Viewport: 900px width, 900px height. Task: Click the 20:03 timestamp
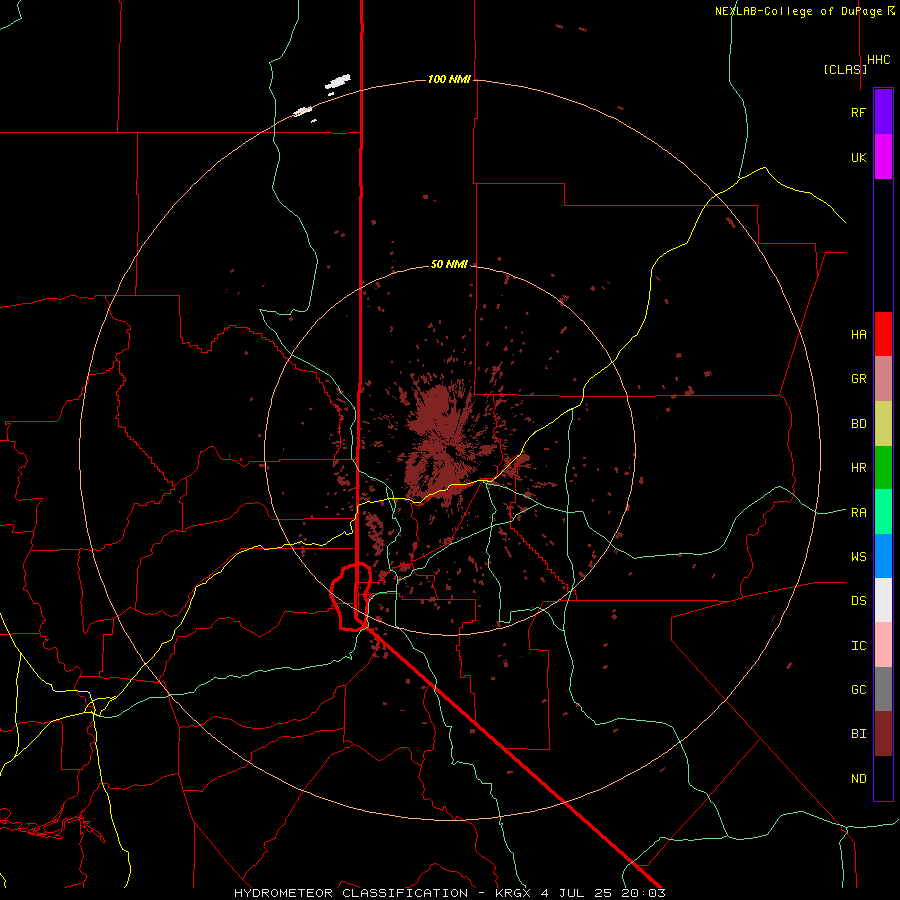(x=643, y=893)
